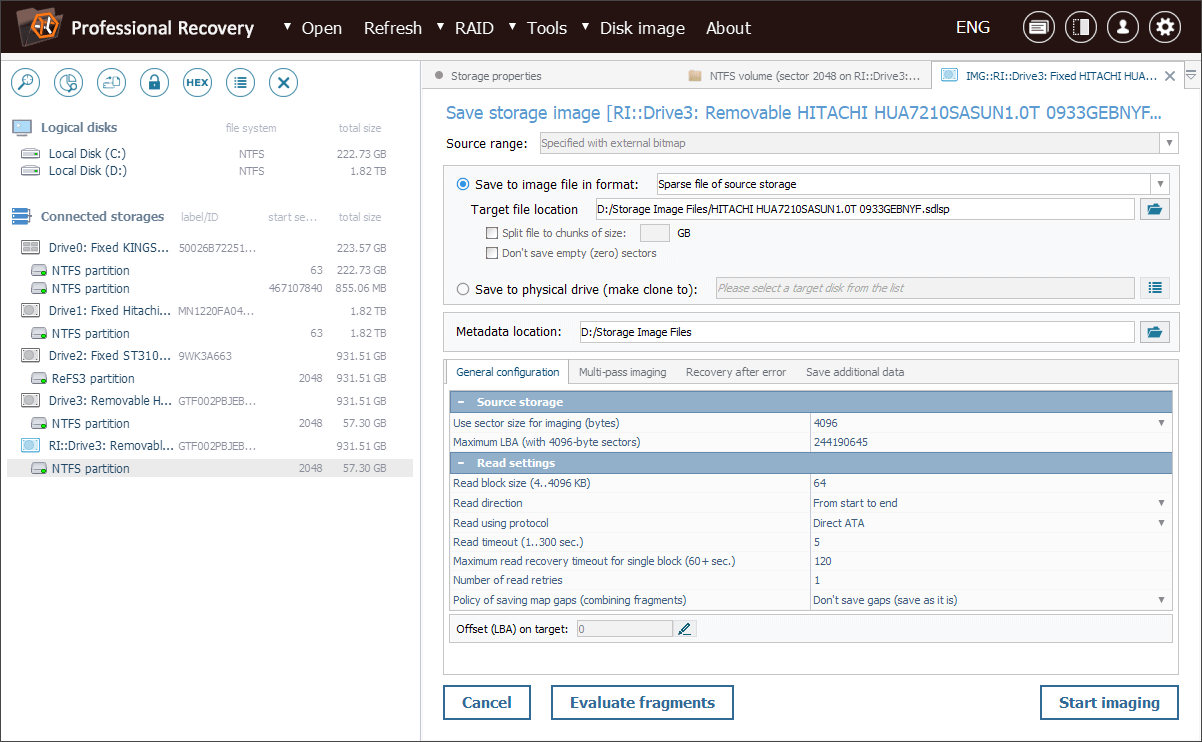Click the Target file location field
The height and width of the screenshot is (742, 1202).
tap(865, 209)
